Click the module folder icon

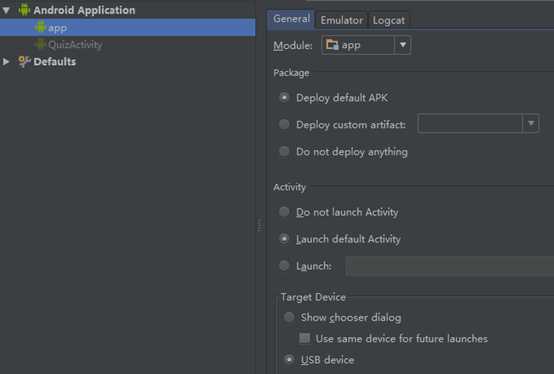point(332,45)
